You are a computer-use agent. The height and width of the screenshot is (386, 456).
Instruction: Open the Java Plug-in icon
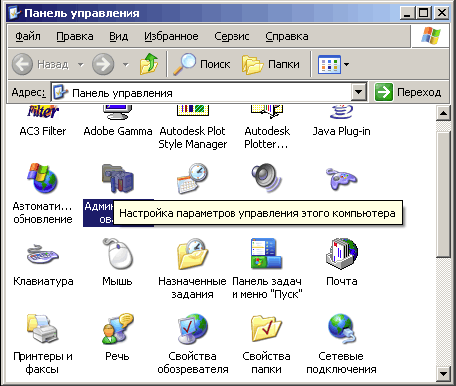[341, 112]
